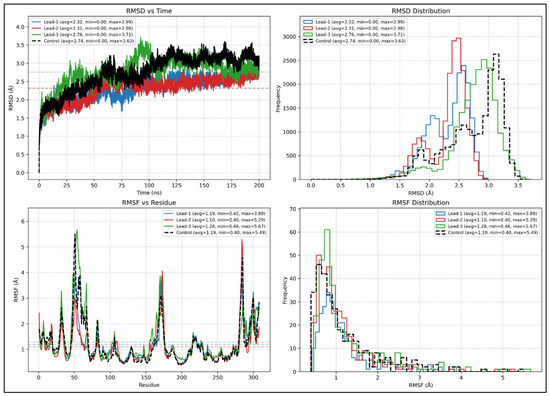The image size is (550, 396).
Task: Click the "RMSD (Å)" x-axis label of RMSD Distribution
Action: [x=421, y=193]
